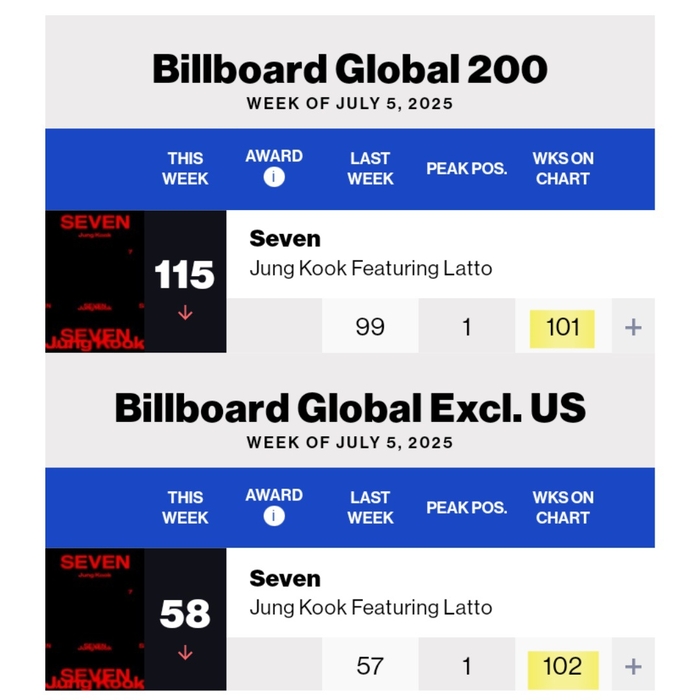Select Jung Kook Featuring Latto in Excl. US row
700x700 pixels.
[x=370, y=607]
